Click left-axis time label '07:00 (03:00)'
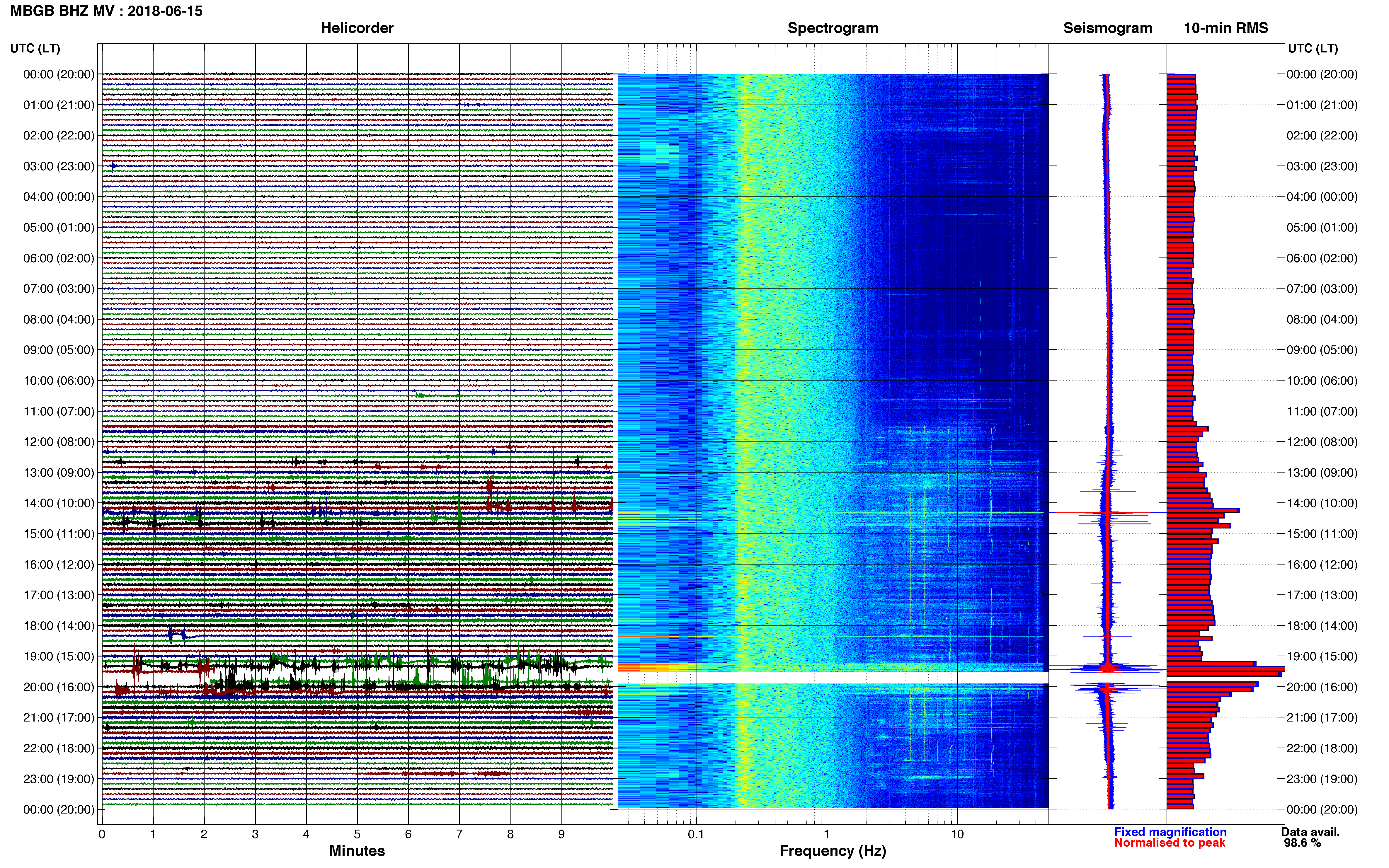The image size is (1389, 868). pos(59,289)
